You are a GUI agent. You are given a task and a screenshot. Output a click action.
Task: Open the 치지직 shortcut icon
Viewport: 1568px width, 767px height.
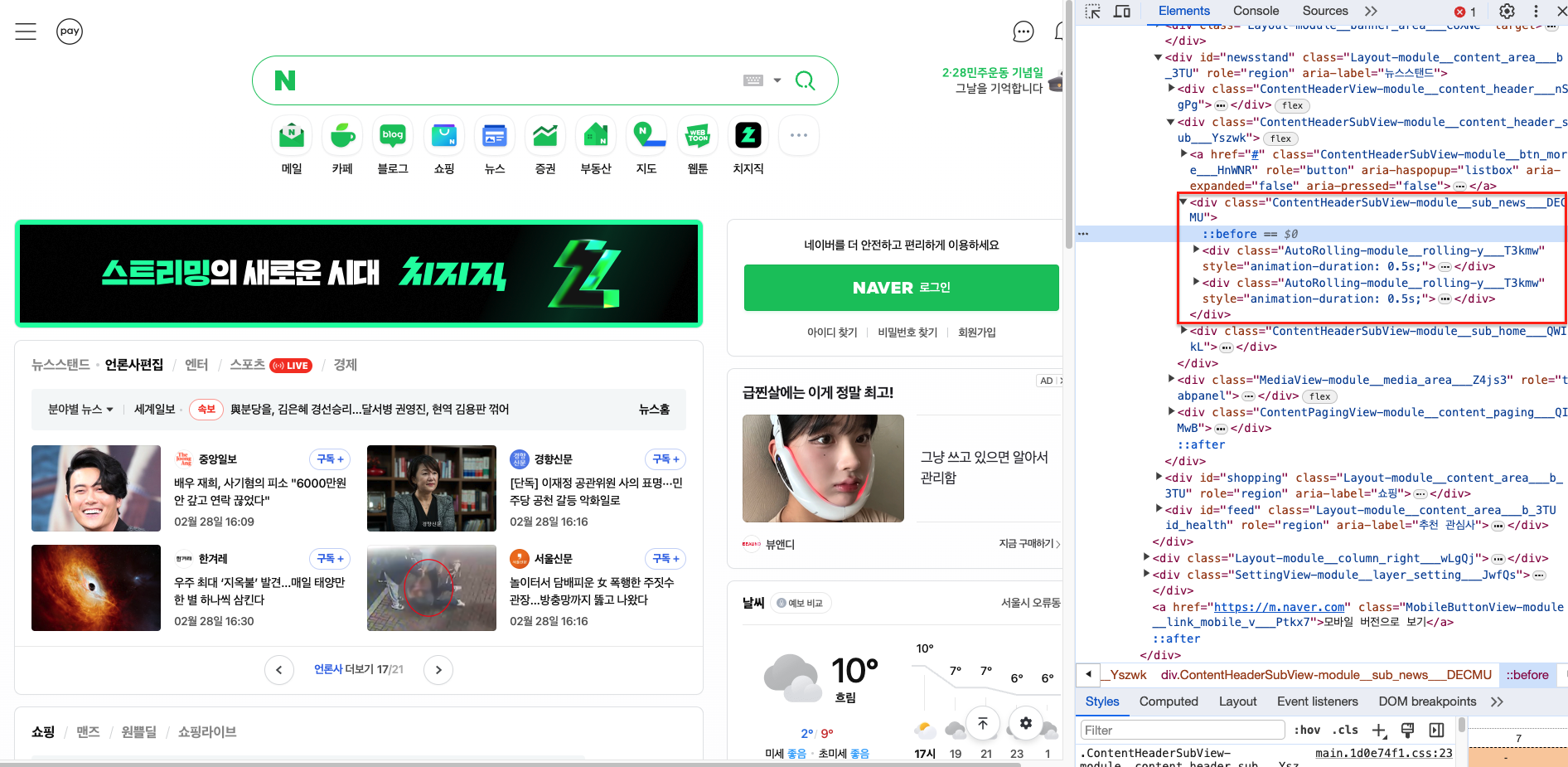click(x=748, y=135)
